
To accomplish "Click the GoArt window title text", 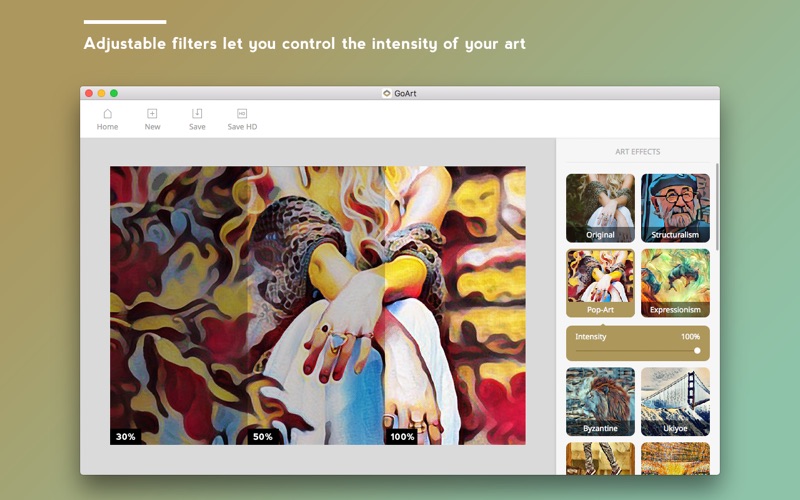I will [x=405, y=93].
